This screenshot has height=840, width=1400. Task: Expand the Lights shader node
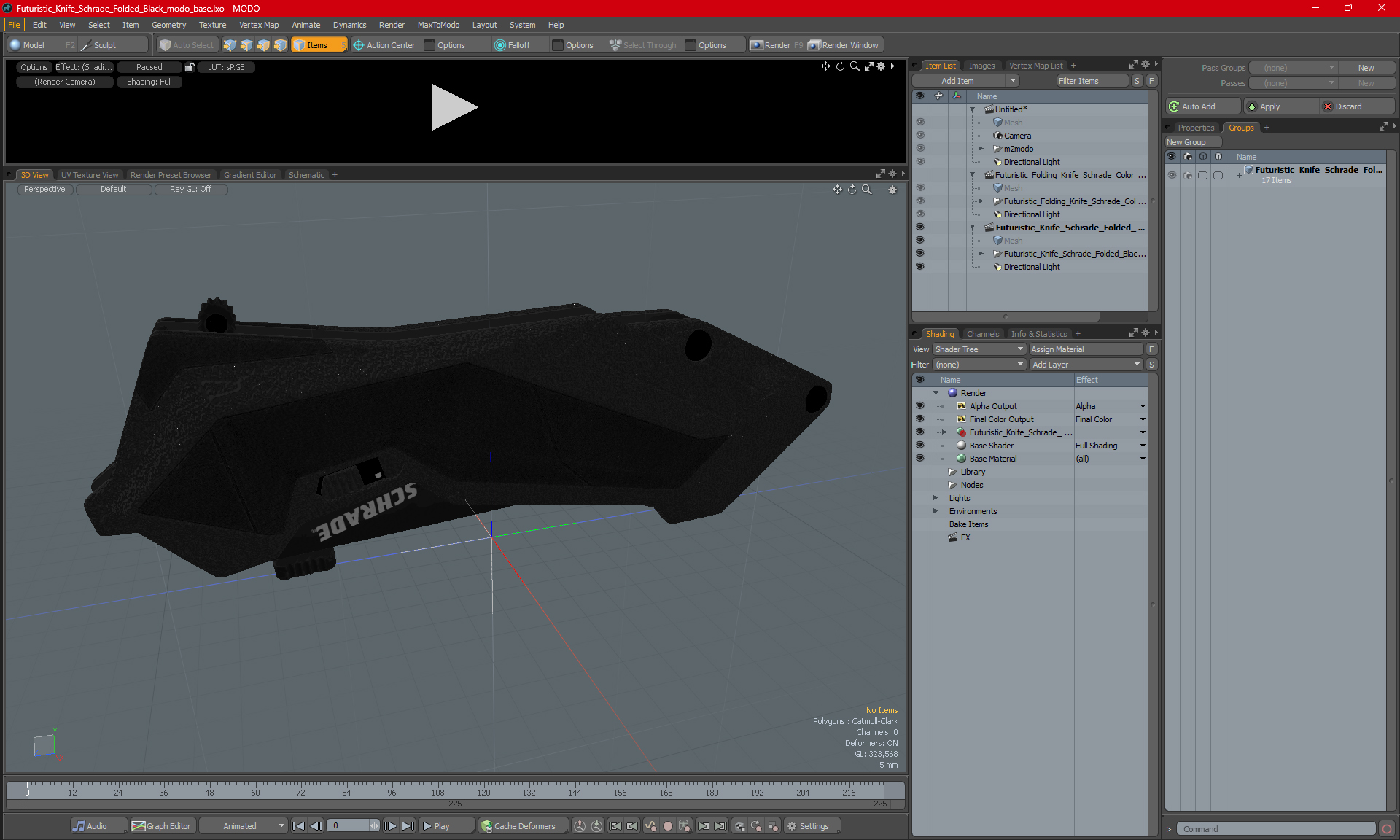tap(936, 498)
